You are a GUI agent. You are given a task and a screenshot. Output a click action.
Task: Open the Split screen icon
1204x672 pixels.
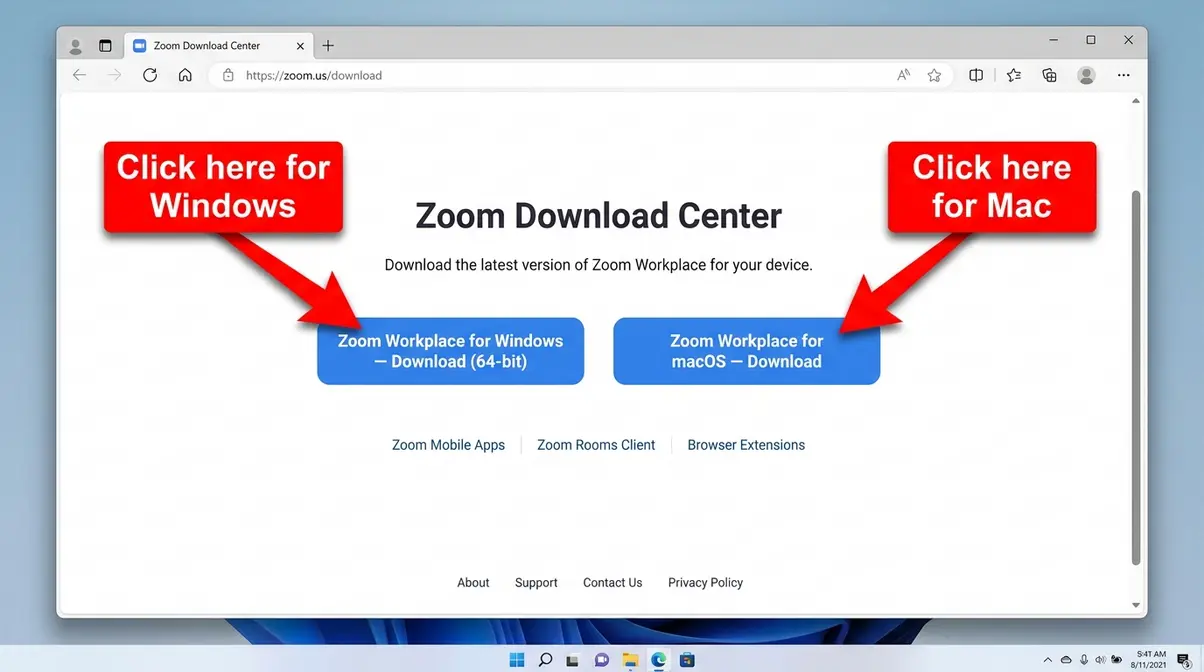[976, 75]
